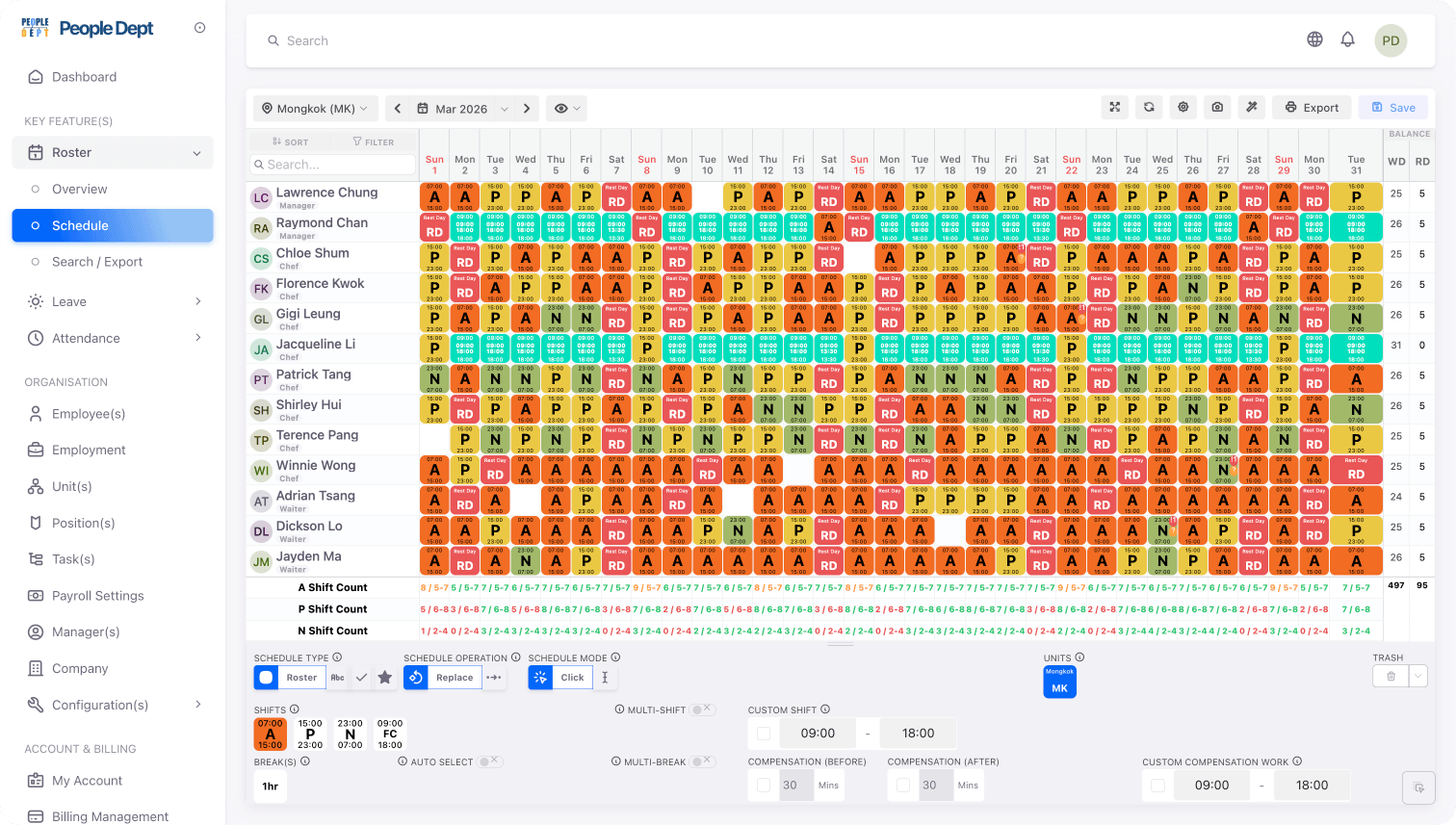Click the globe language icon
The width and height of the screenshot is (1456, 825).
click(1314, 39)
